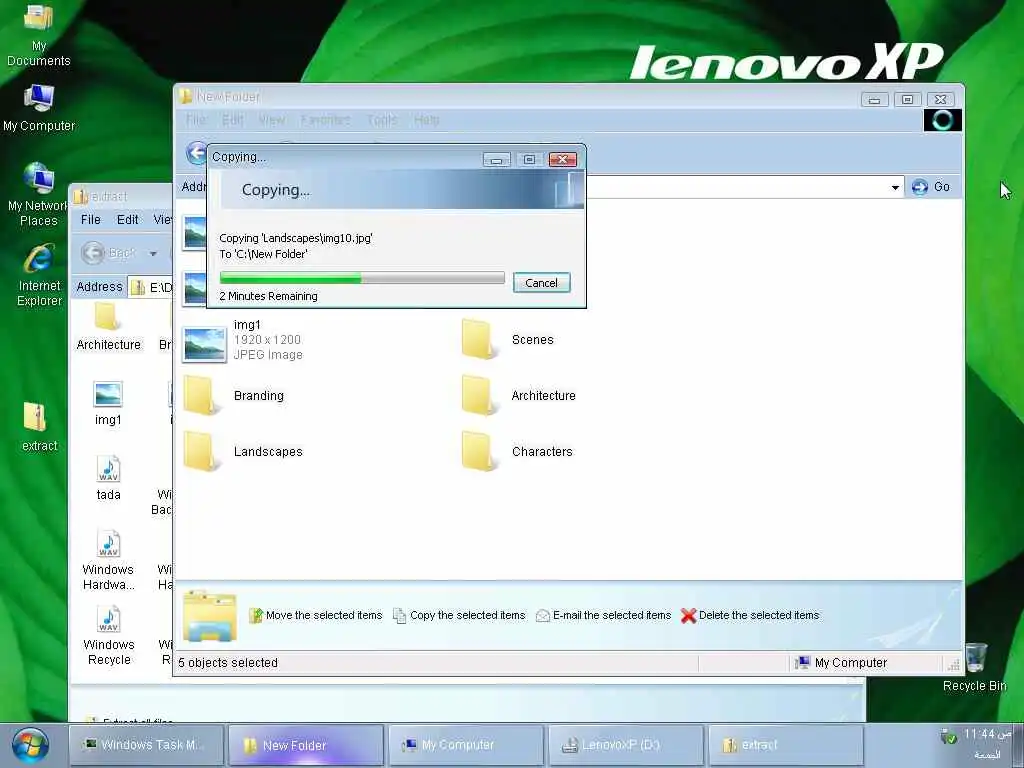Open My Computer desktop icon
Screen dimensions: 1024x768
pos(39,108)
